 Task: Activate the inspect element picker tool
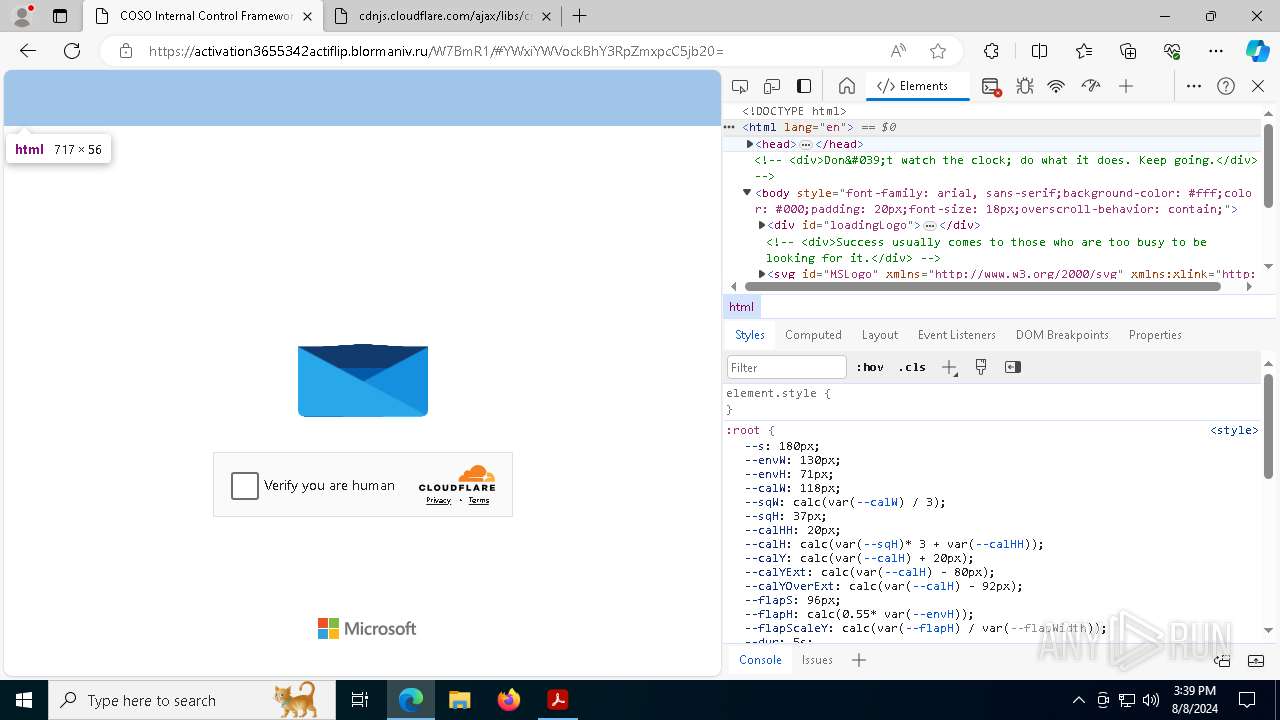click(740, 86)
